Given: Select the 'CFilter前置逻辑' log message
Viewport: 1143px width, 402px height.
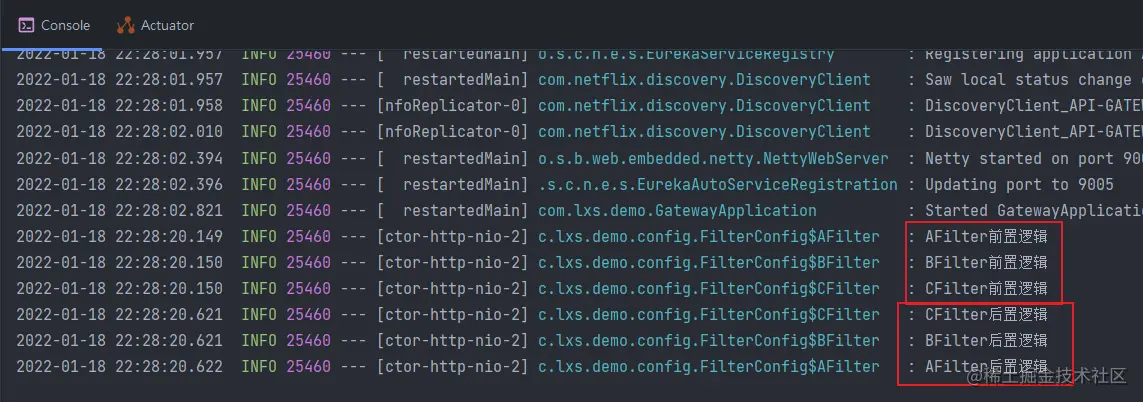Looking at the screenshot, I should (986, 289).
